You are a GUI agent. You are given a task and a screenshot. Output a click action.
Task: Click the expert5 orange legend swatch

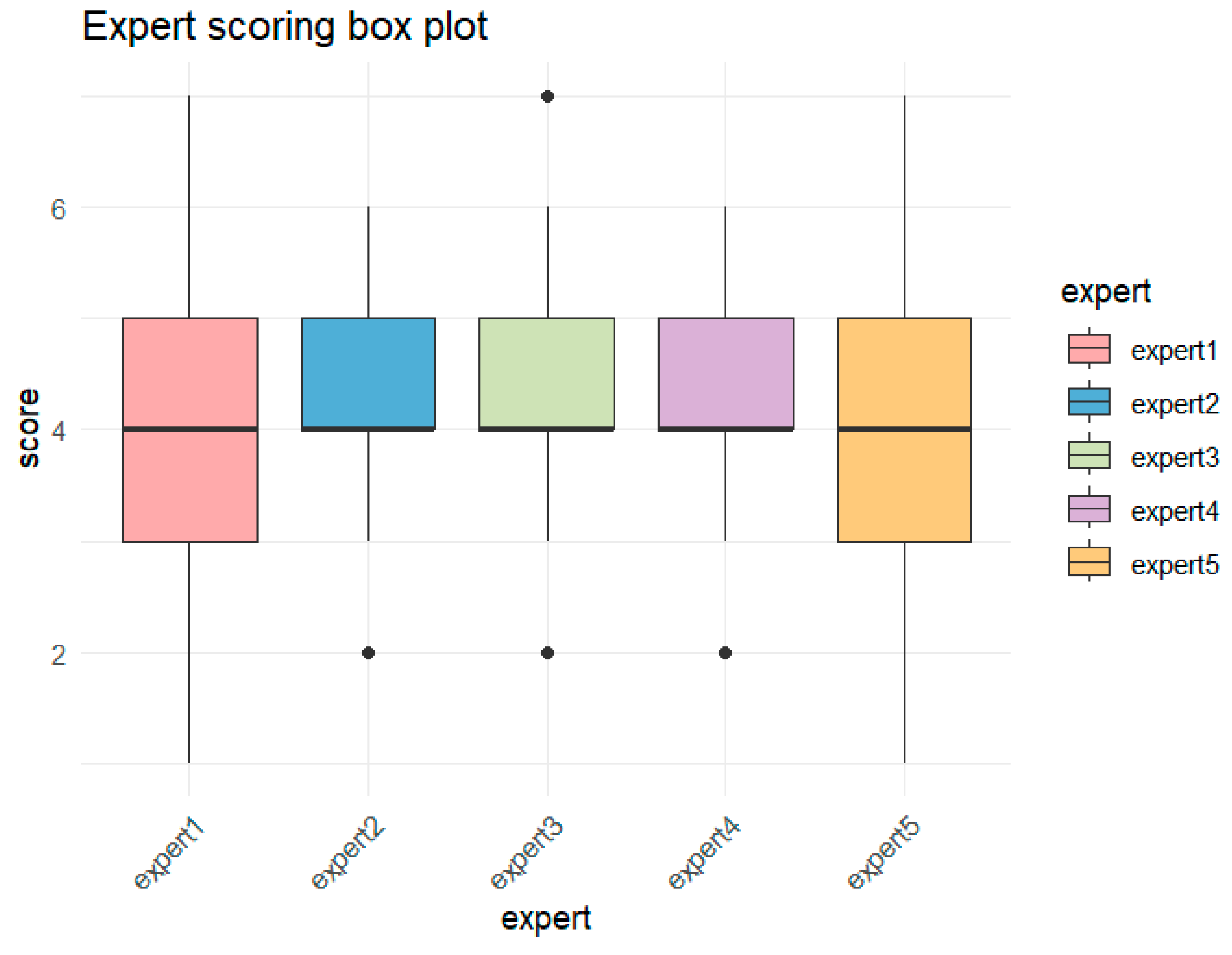1089,562
